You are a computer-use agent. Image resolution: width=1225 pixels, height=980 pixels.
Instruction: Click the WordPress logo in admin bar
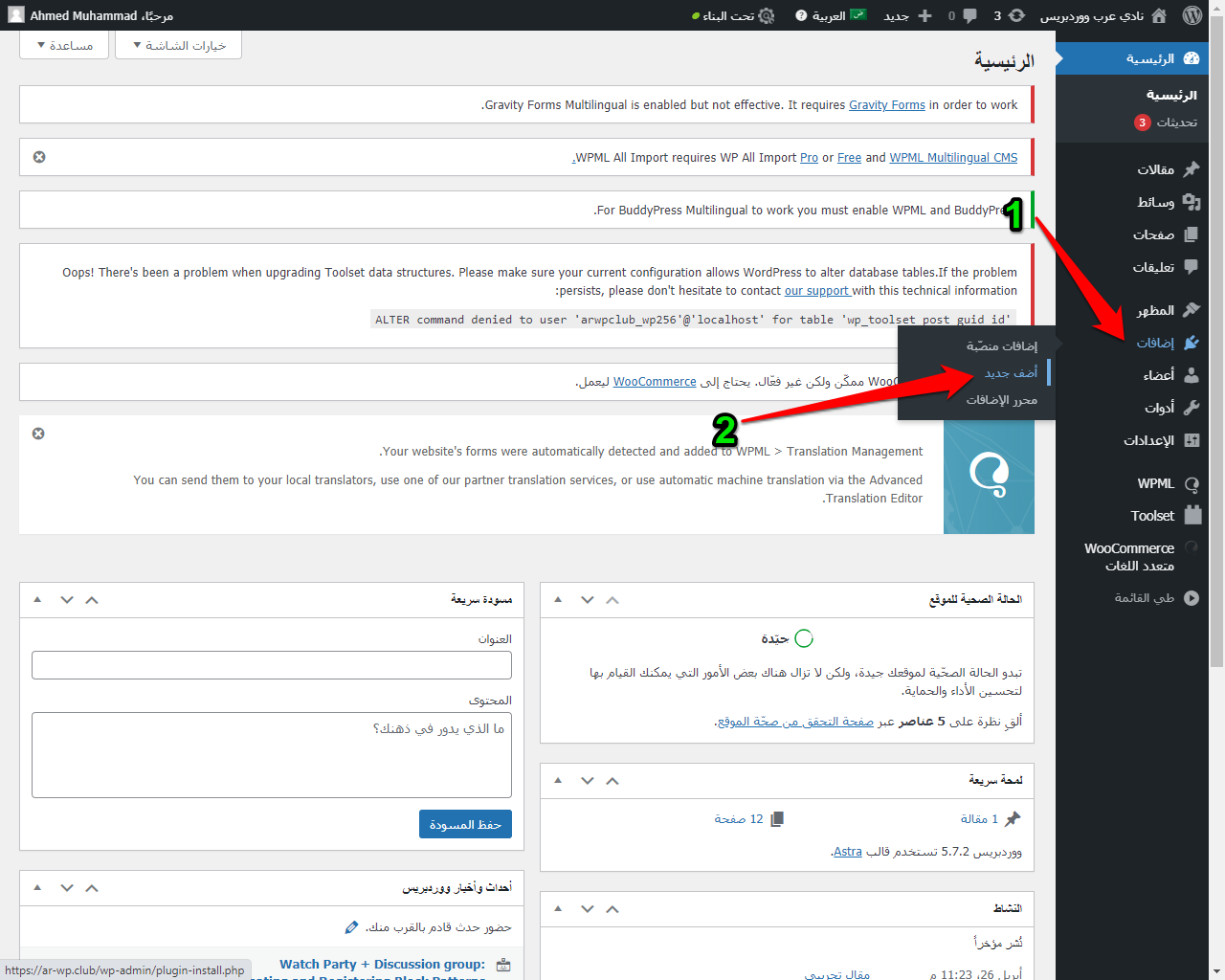click(1192, 15)
